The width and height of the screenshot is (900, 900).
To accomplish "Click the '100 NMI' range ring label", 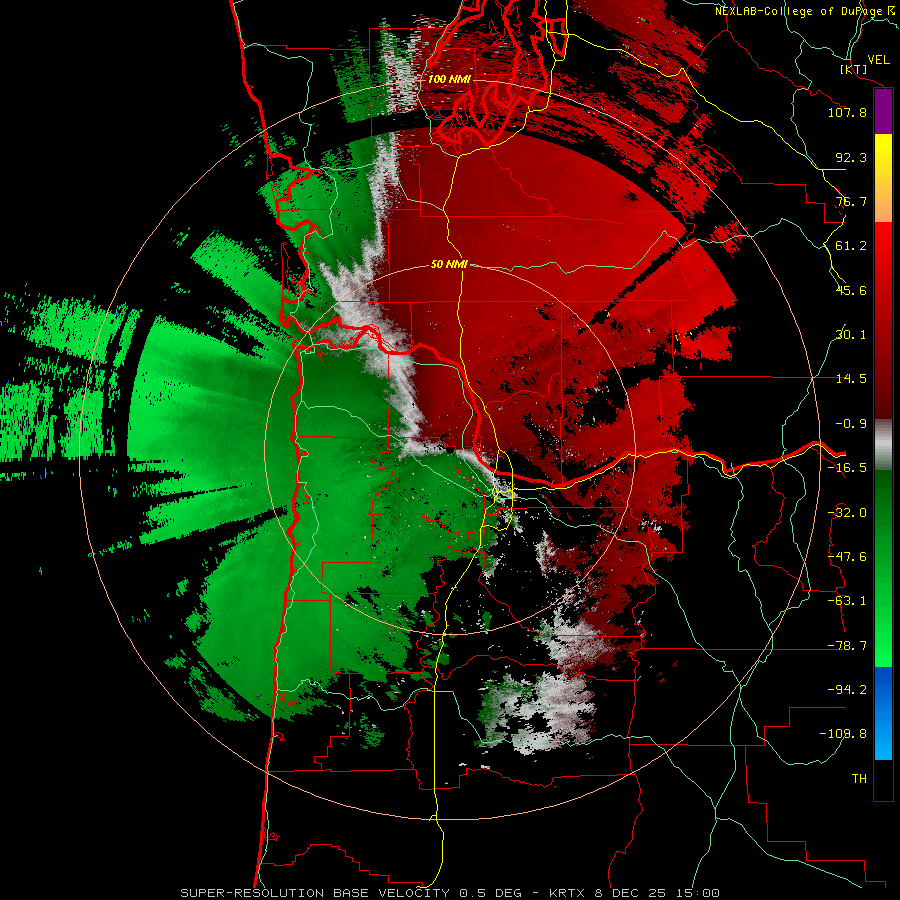I will coord(449,79).
